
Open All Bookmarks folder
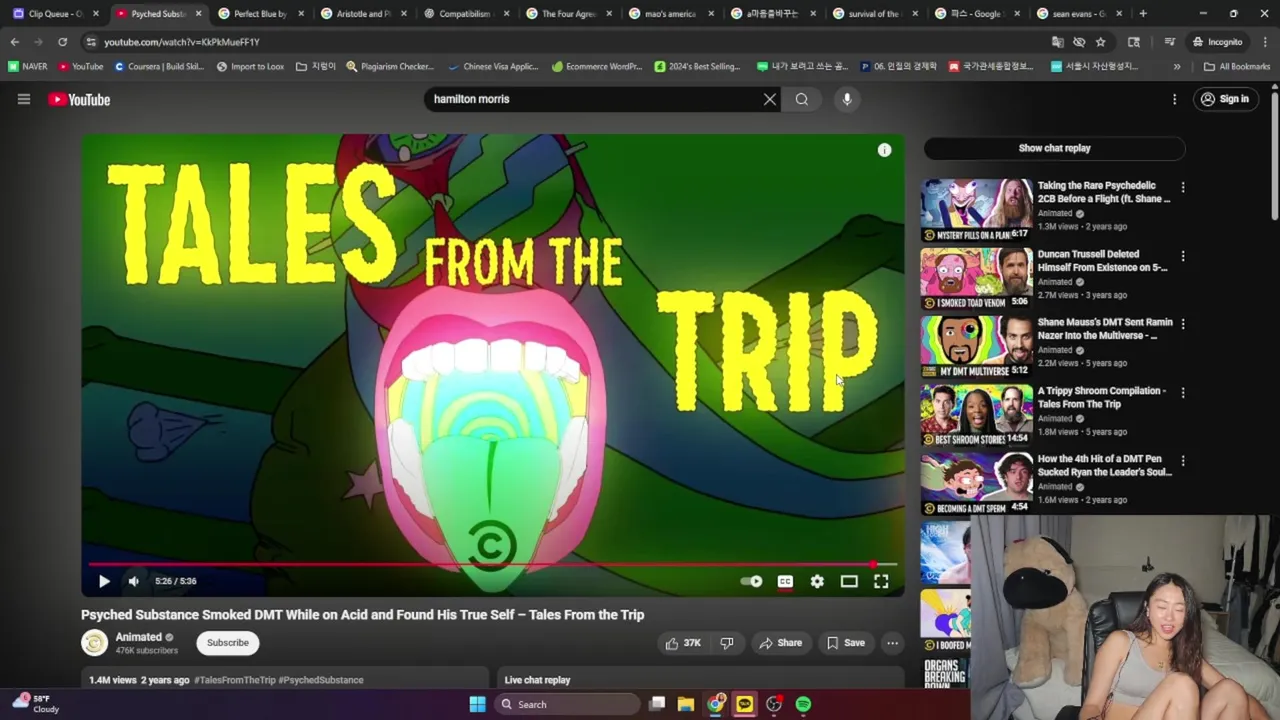(x=1237, y=67)
